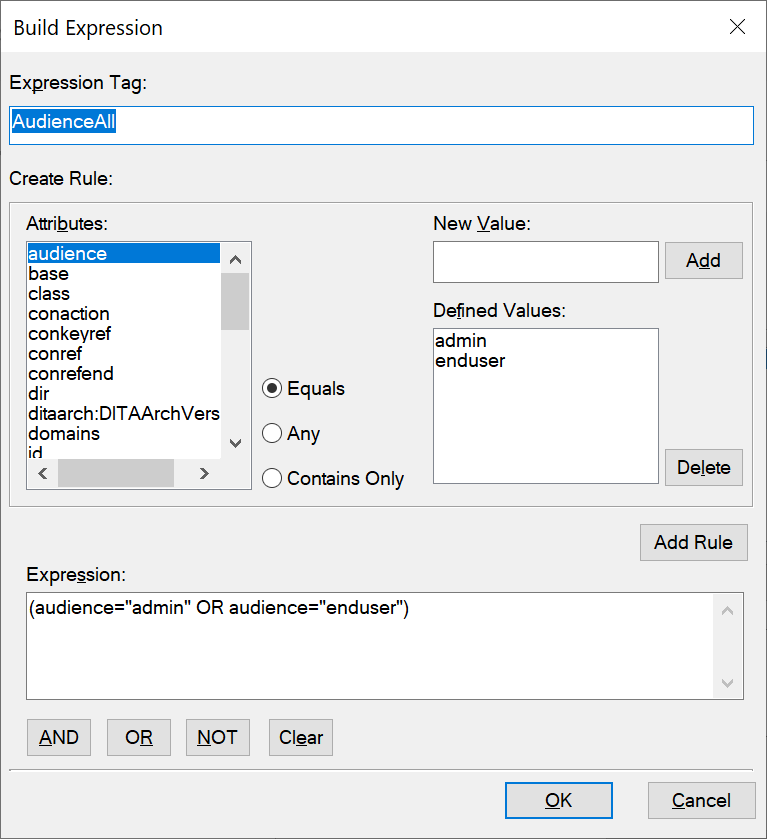The image size is (767, 839).
Task: Select admin in Defined Values
Action: point(461,341)
